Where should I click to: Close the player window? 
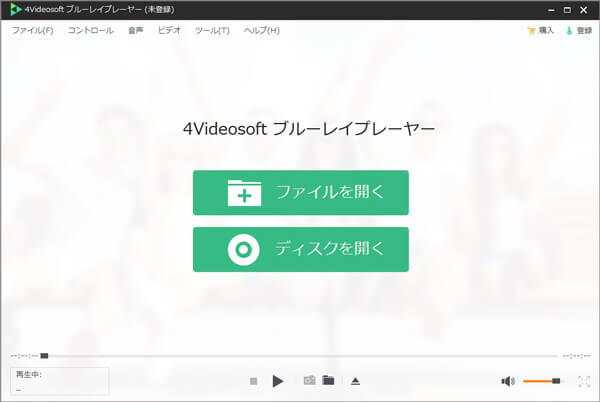584,10
